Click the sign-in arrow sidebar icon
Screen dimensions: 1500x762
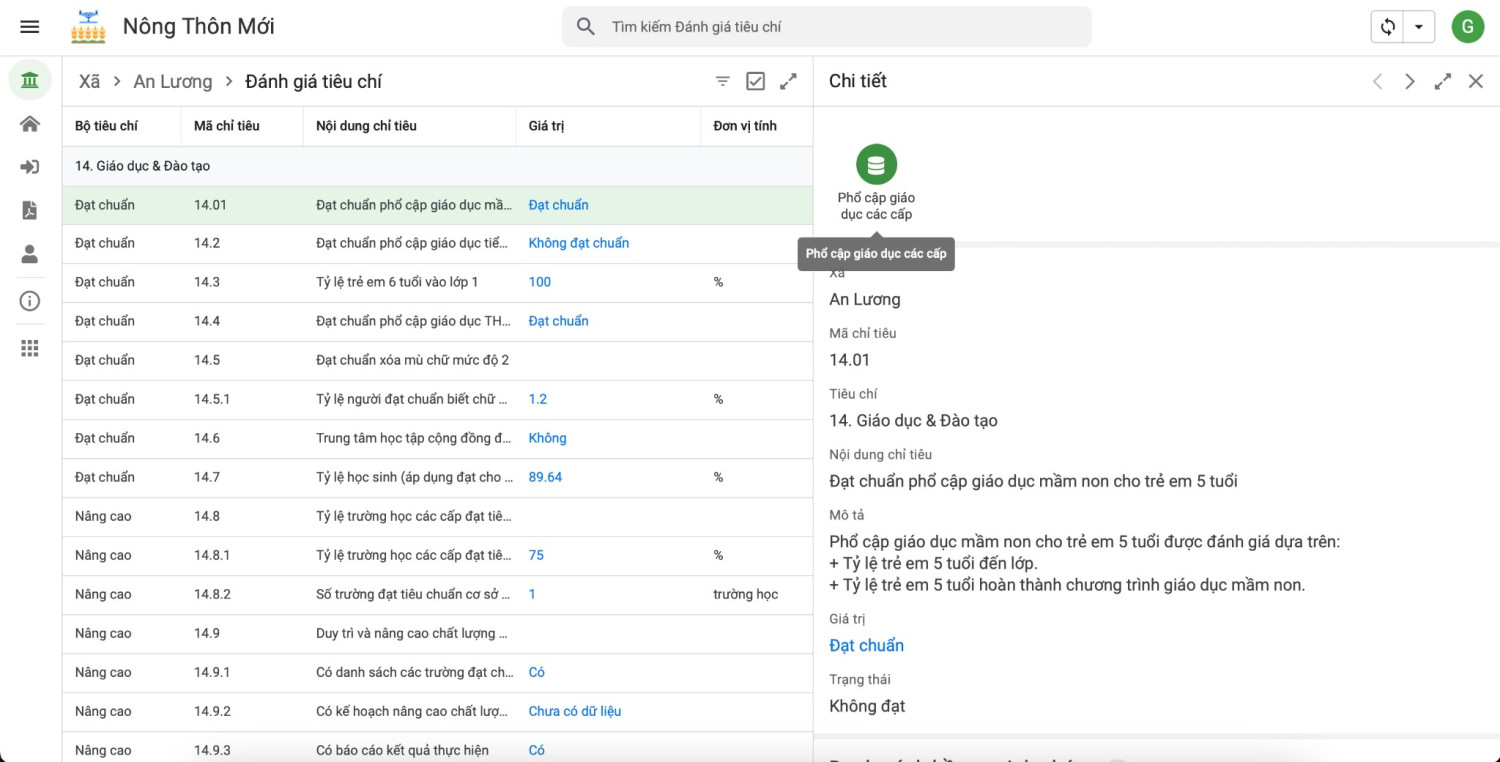30,167
